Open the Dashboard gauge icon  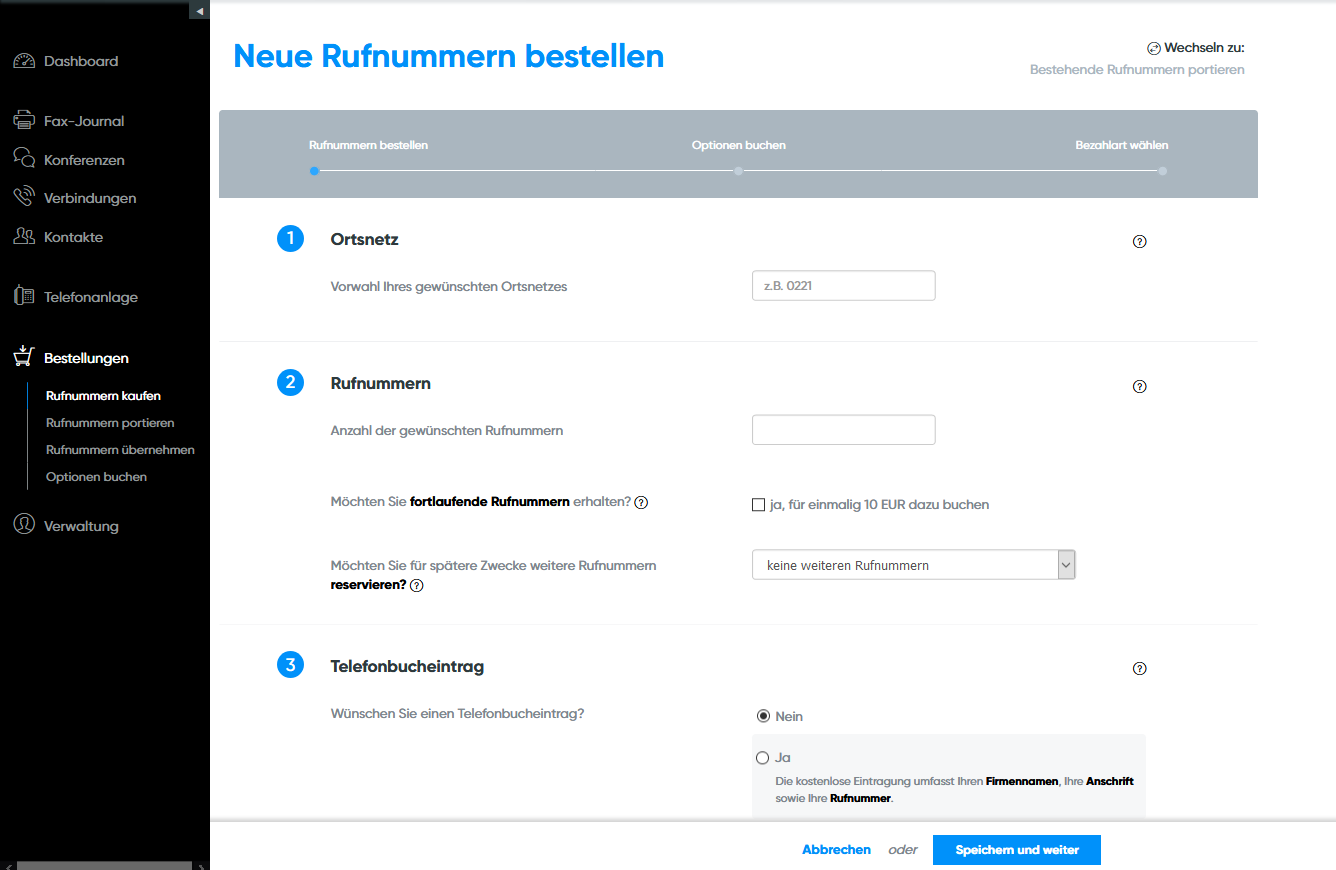24,61
